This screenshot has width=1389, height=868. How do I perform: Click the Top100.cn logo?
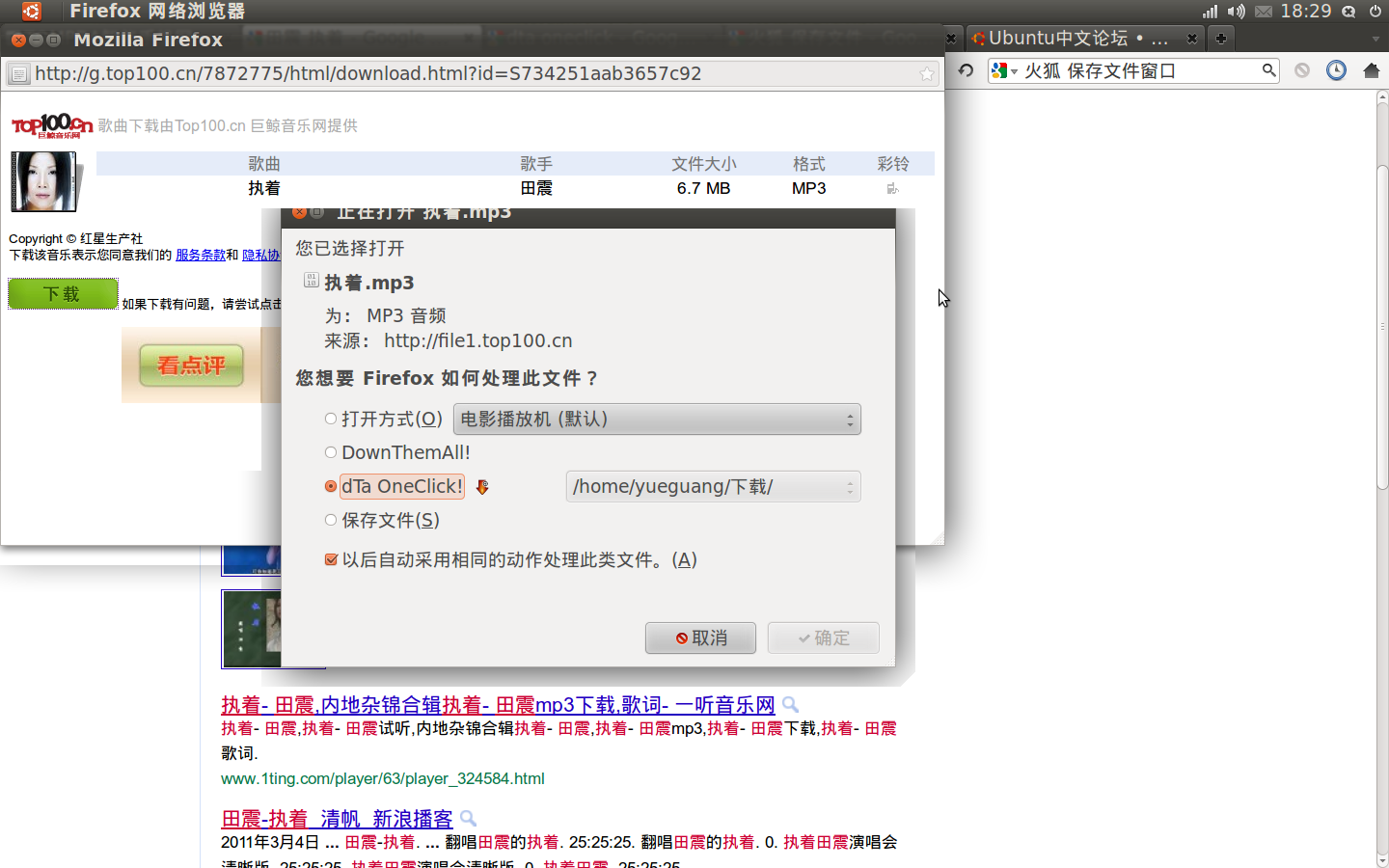pos(52,125)
